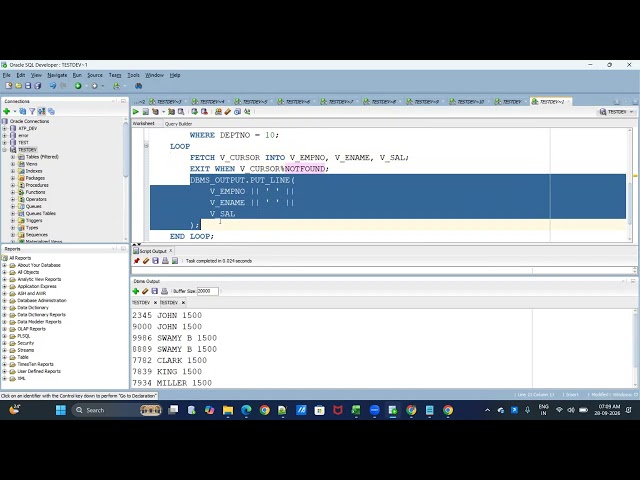
Task: Select the Triggers tree item
Action: 34,220
